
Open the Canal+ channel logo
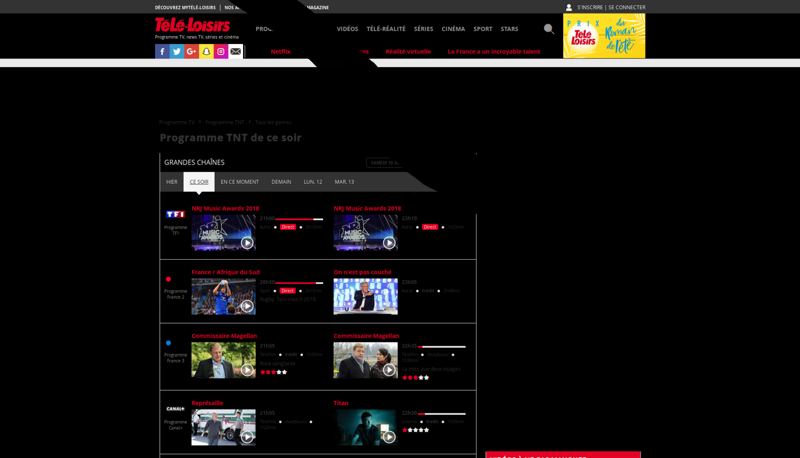(x=175, y=409)
